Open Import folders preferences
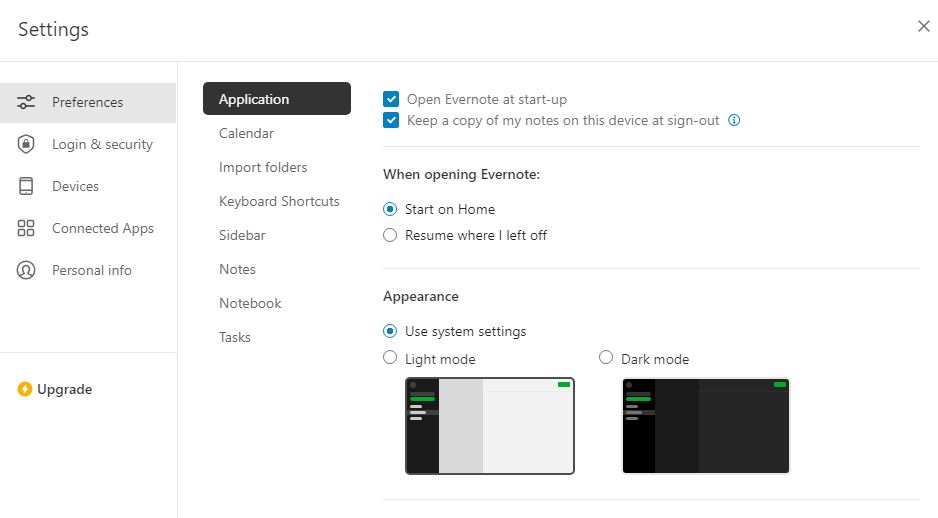The image size is (938, 518). click(263, 167)
